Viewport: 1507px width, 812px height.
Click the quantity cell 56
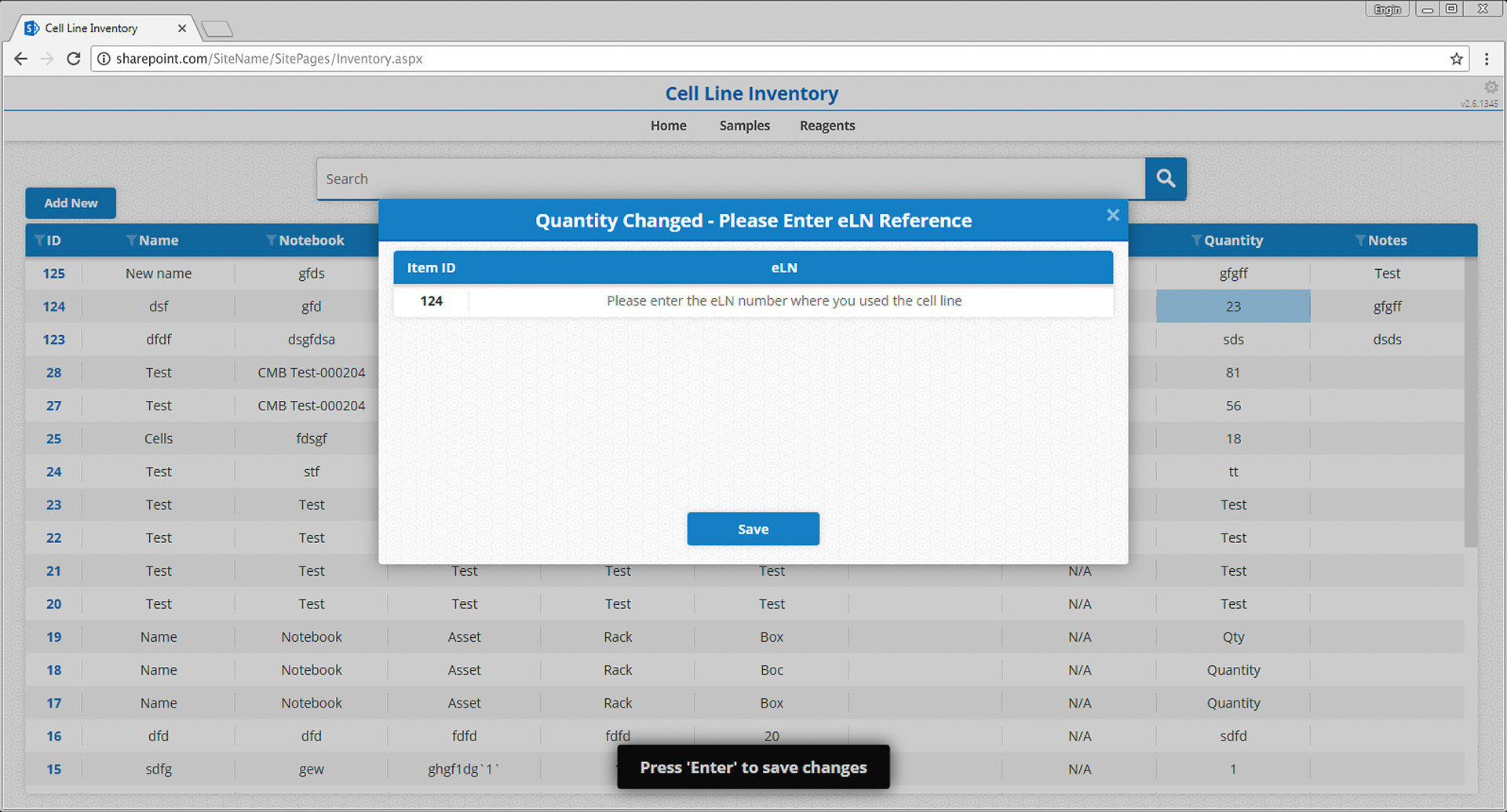point(1233,406)
